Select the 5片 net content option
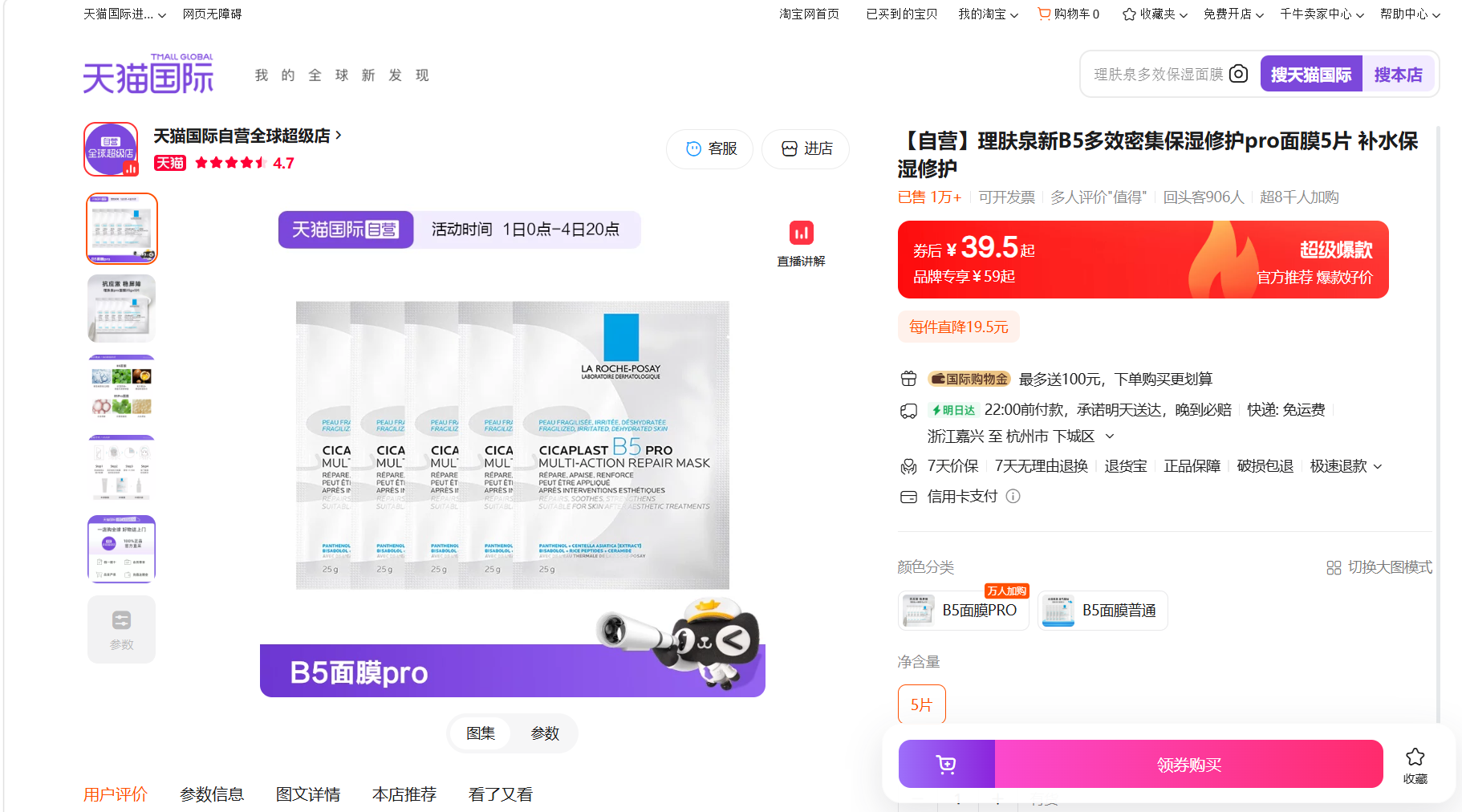The width and height of the screenshot is (1462, 812). (x=921, y=704)
